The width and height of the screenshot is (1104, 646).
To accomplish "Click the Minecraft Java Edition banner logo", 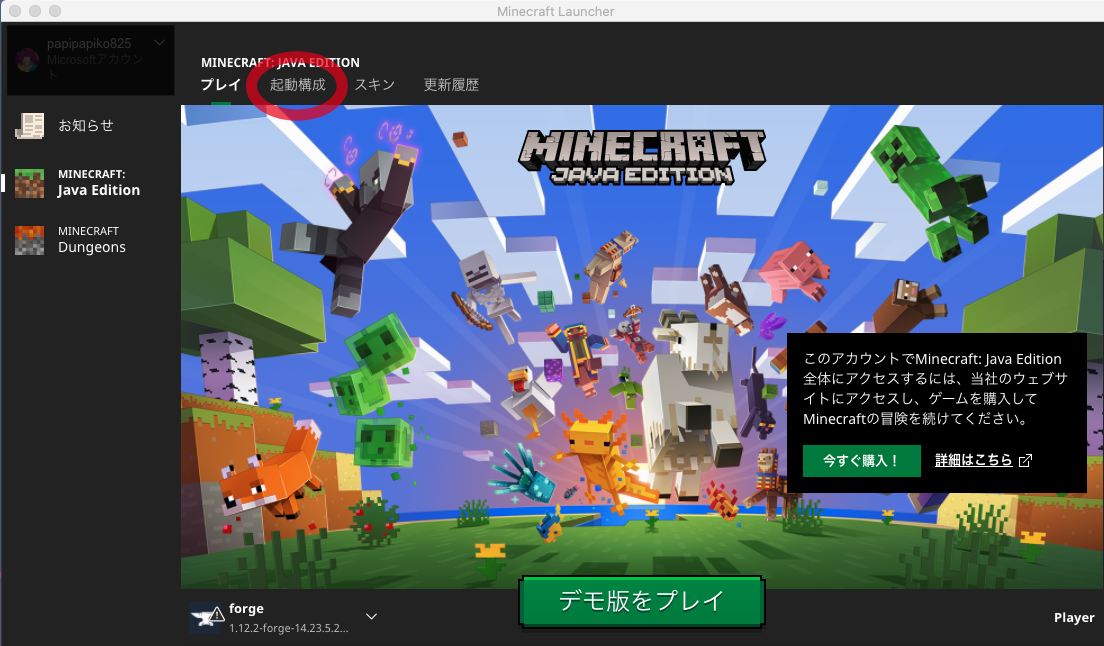I will (642, 157).
